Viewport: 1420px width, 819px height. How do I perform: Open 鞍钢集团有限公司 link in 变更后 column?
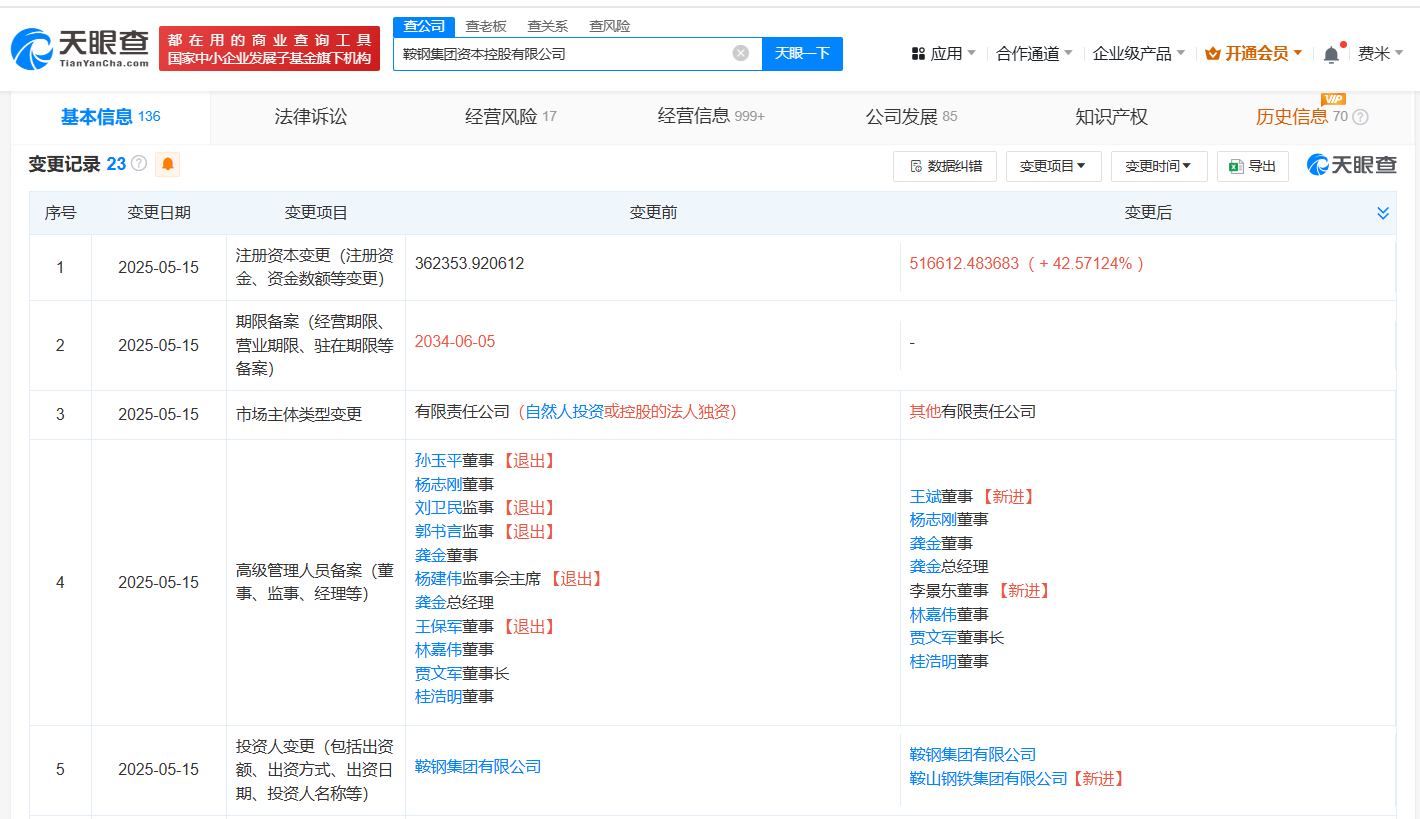point(973,755)
